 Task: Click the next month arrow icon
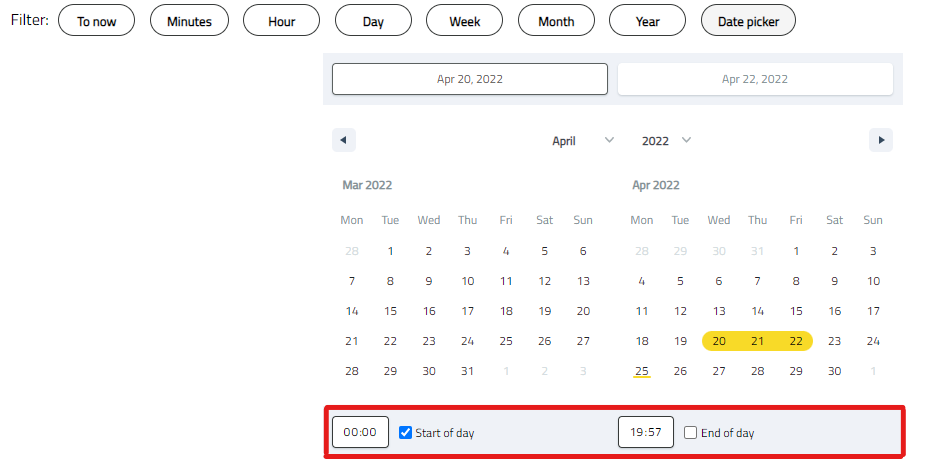tap(880, 141)
